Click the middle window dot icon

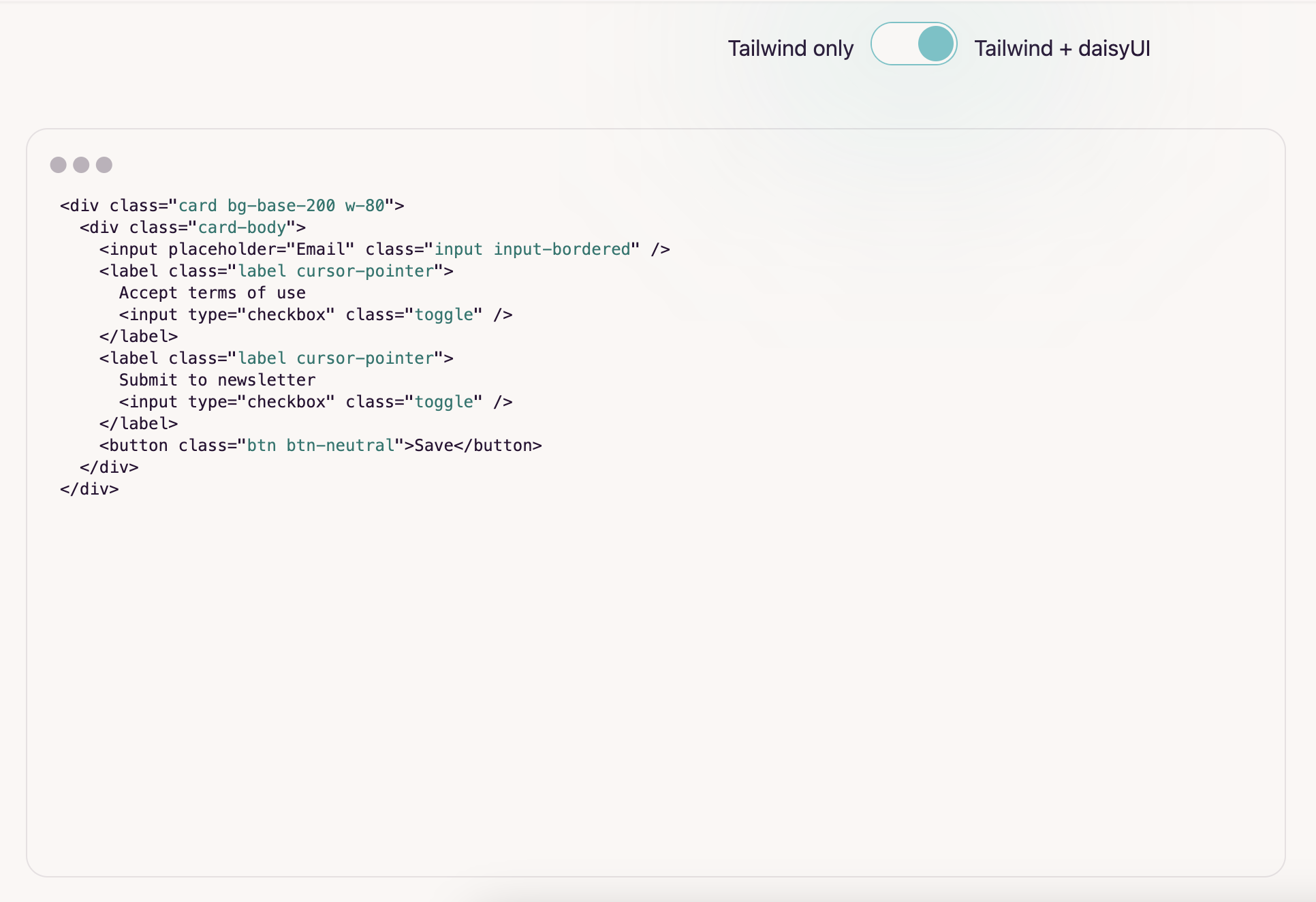tap(81, 164)
